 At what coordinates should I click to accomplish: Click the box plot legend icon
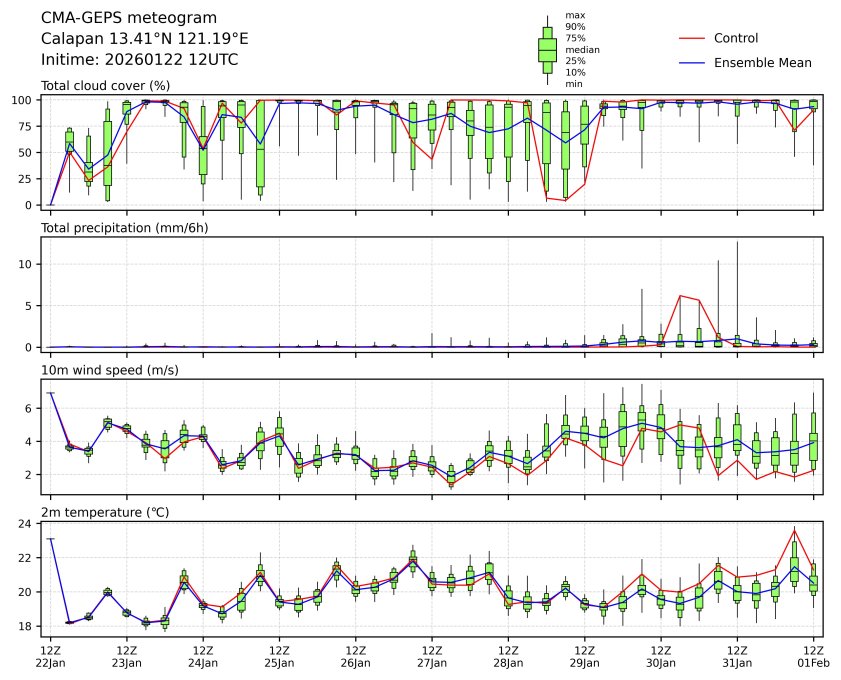click(x=547, y=50)
